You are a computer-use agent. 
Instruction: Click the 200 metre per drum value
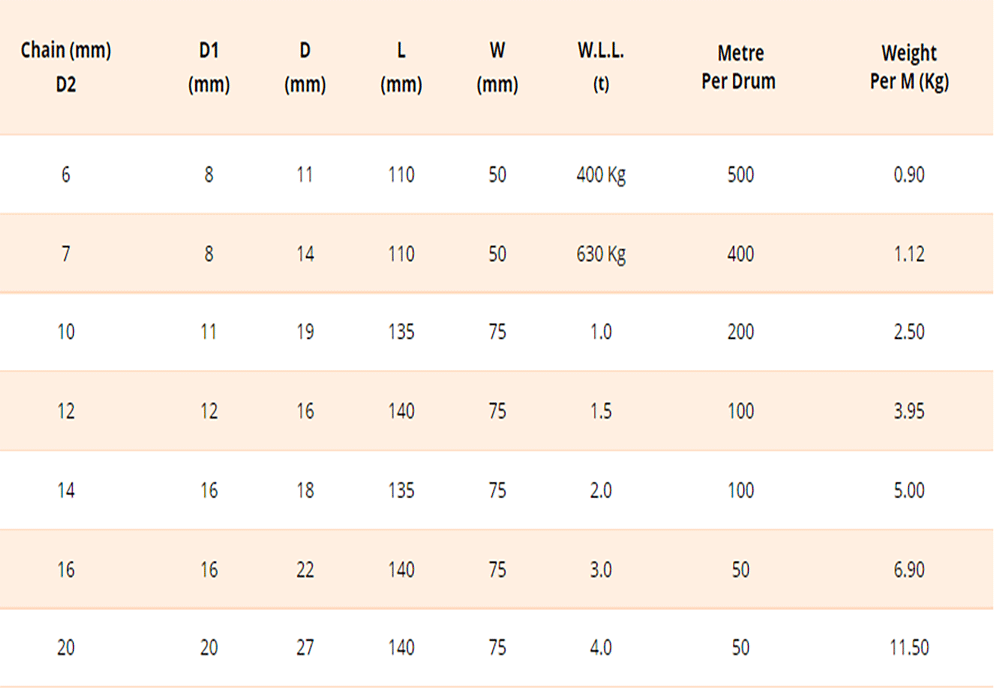tap(740, 333)
